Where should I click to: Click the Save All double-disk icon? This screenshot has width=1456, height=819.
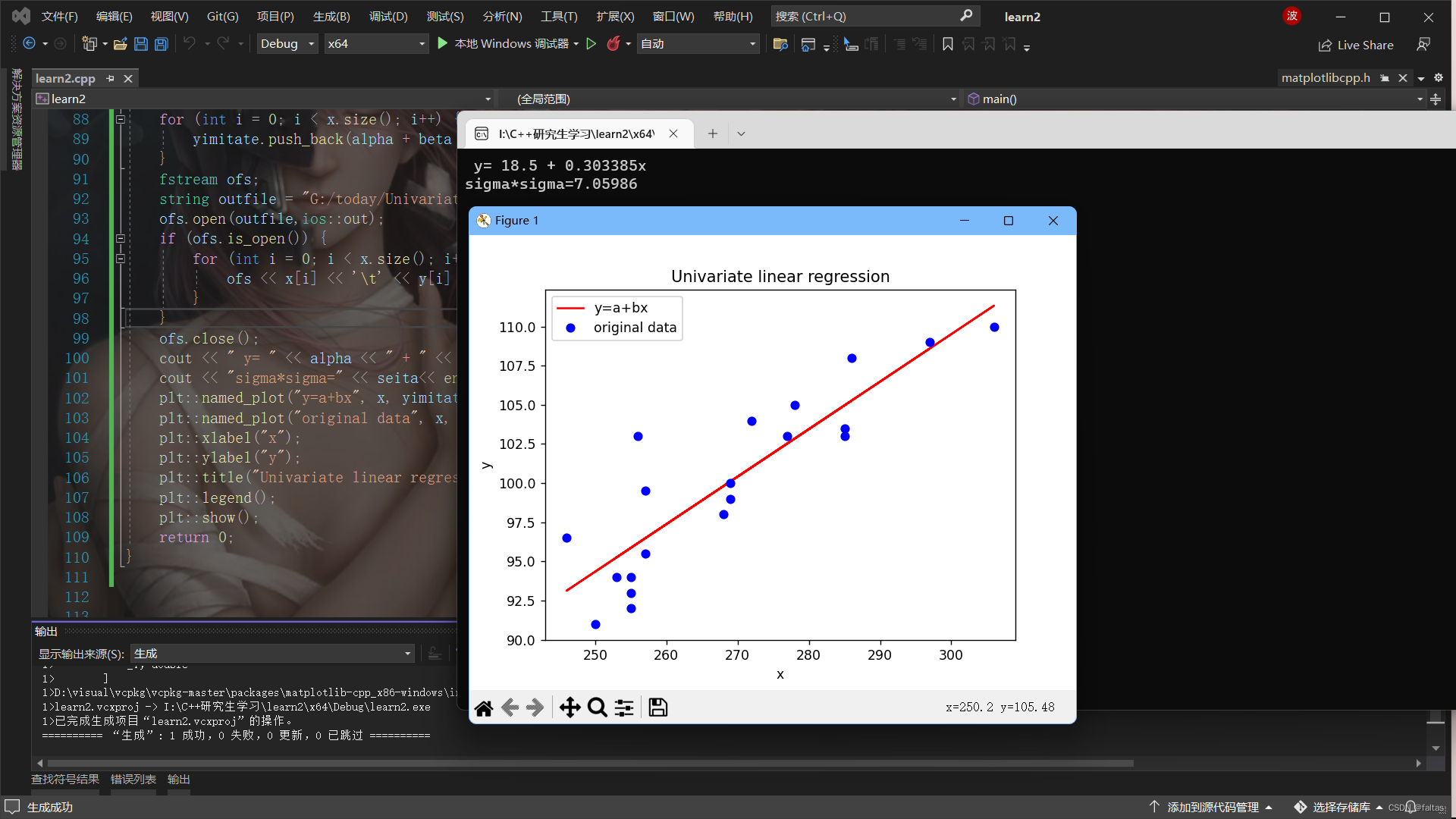pyautogui.click(x=161, y=44)
